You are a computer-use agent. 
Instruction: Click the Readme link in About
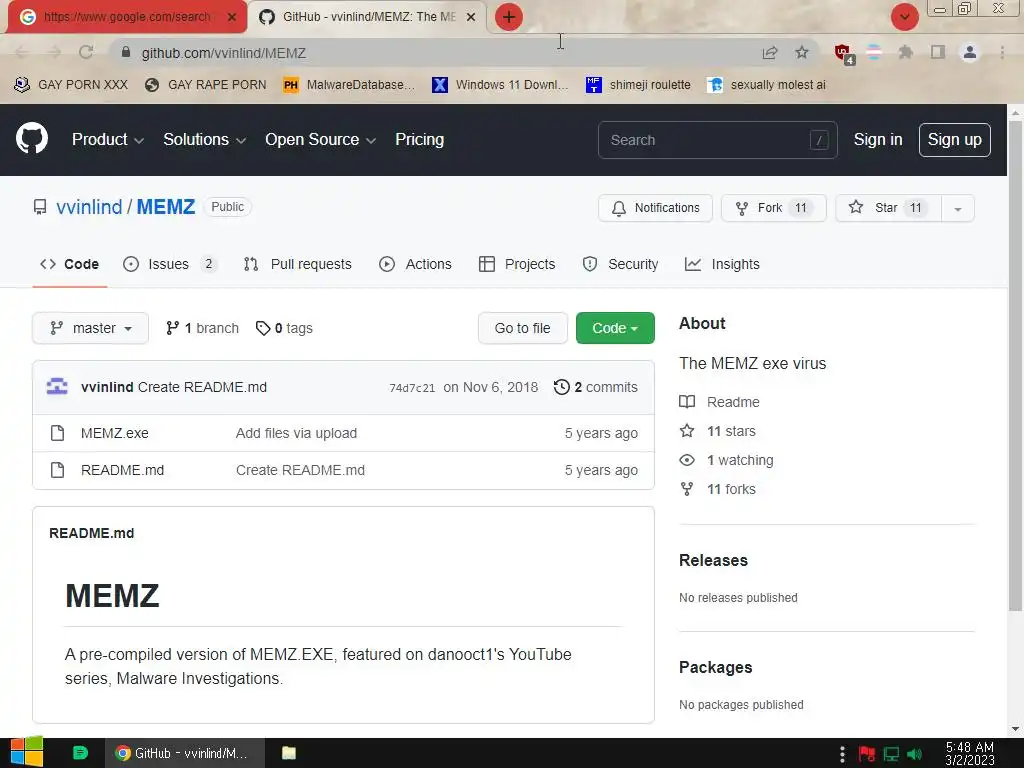click(x=720, y=402)
